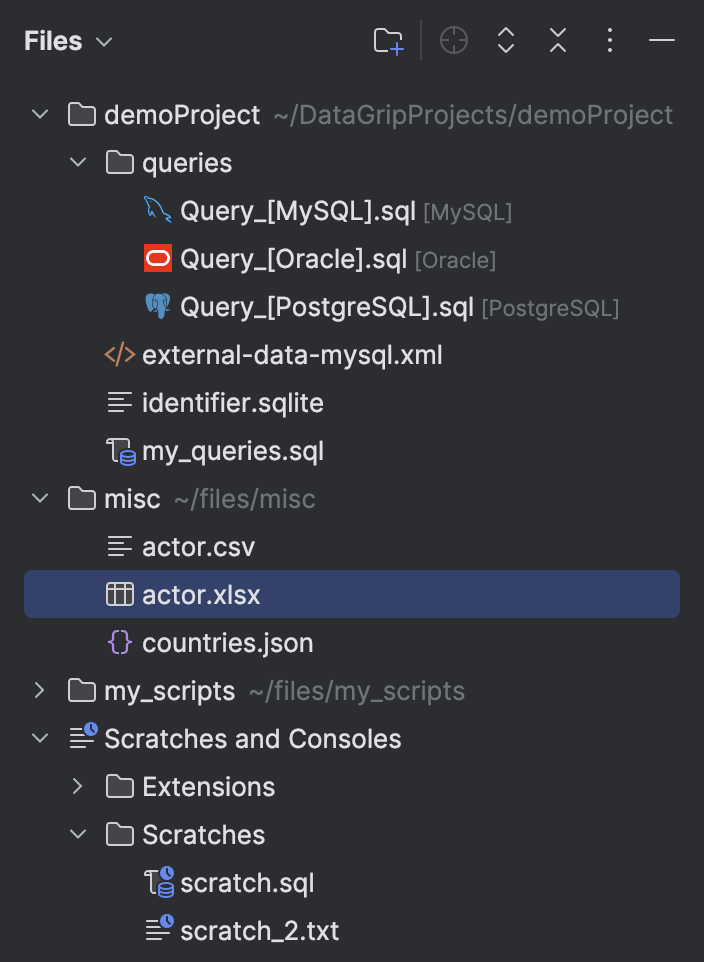Open the kebab options menu
The height and width of the screenshot is (962, 704).
(609, 40)
